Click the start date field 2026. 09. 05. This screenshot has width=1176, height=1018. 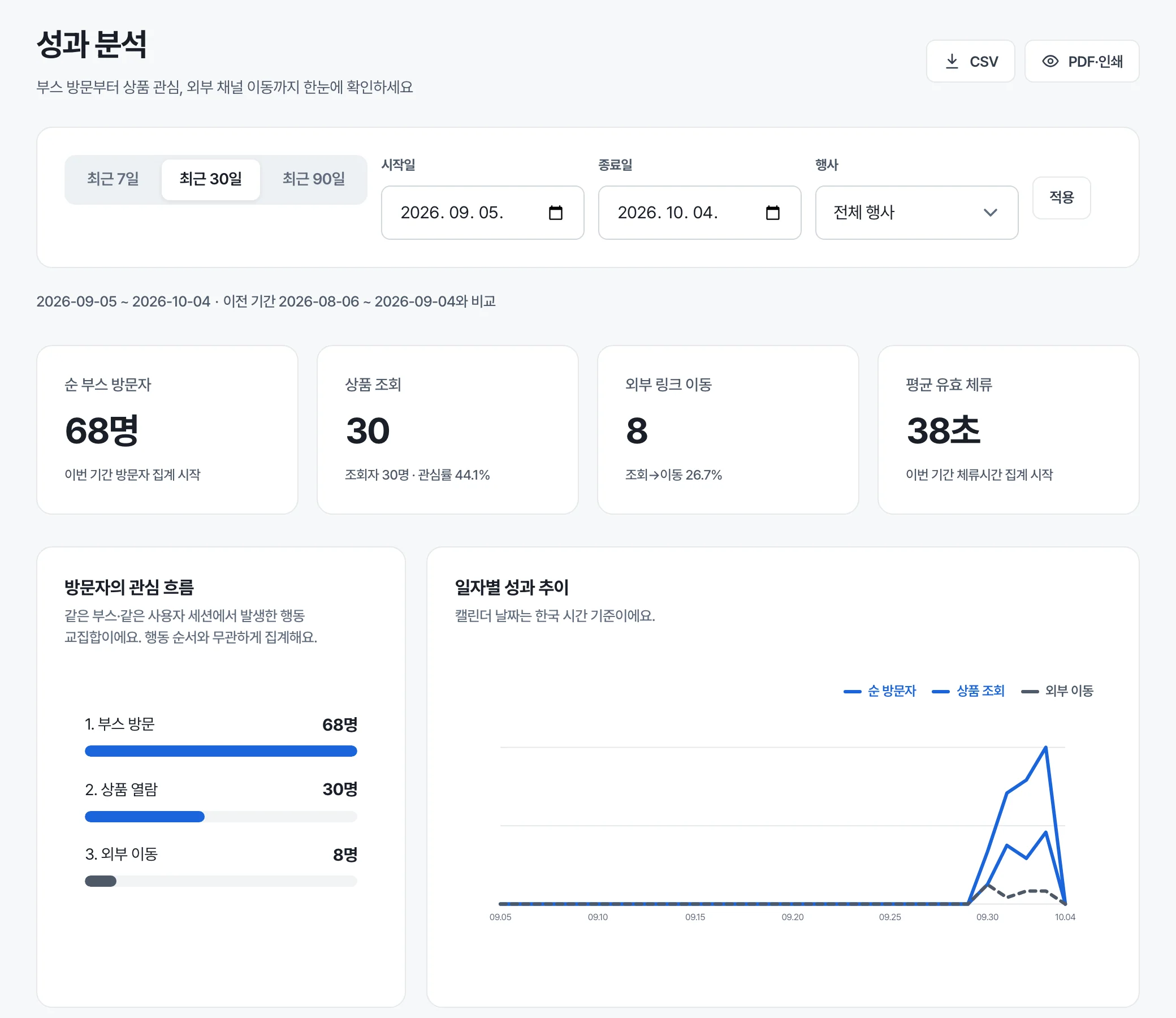tap(482, 213)
